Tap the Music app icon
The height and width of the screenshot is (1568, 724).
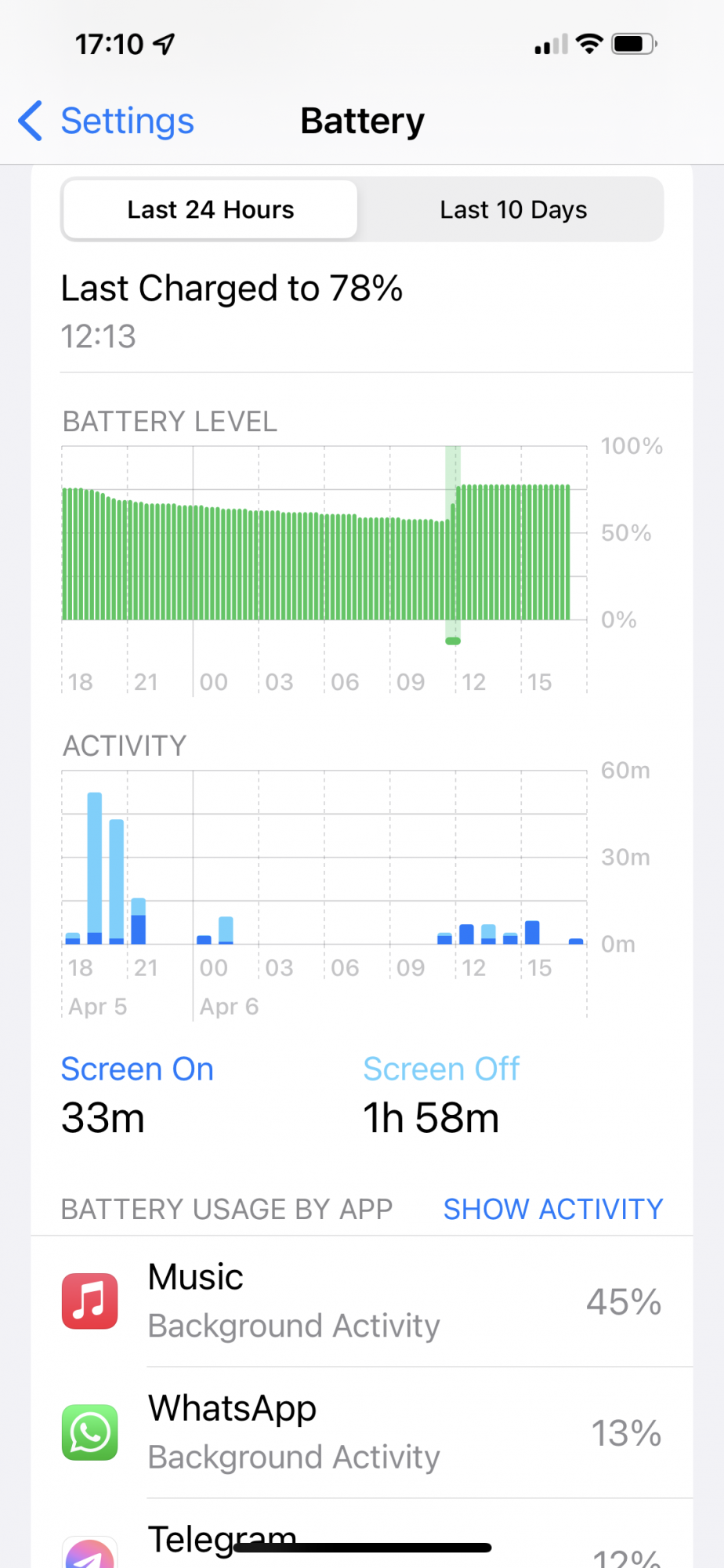pyautogui.click(x=90, y=1301)
